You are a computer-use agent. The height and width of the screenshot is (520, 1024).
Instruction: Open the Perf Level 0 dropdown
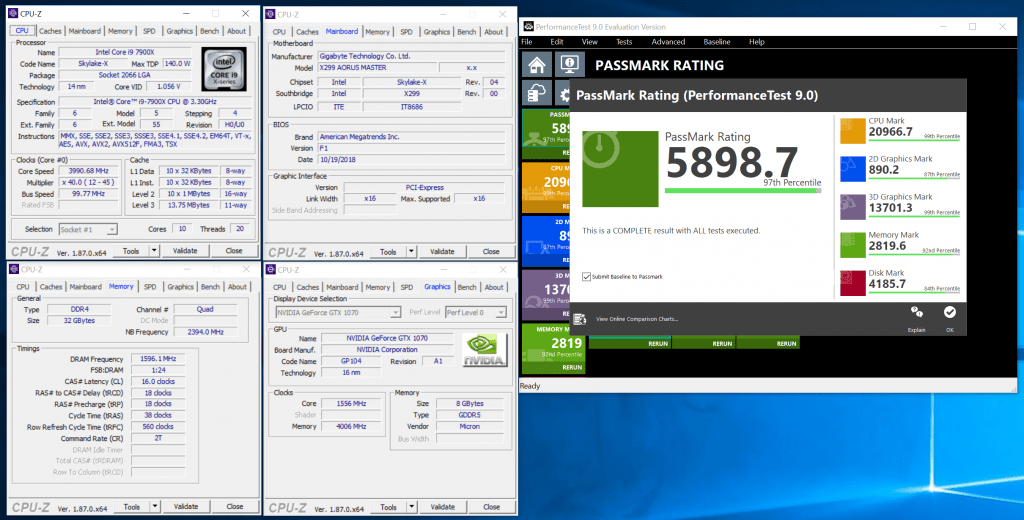pyautogui.click(x=476, y=312)
